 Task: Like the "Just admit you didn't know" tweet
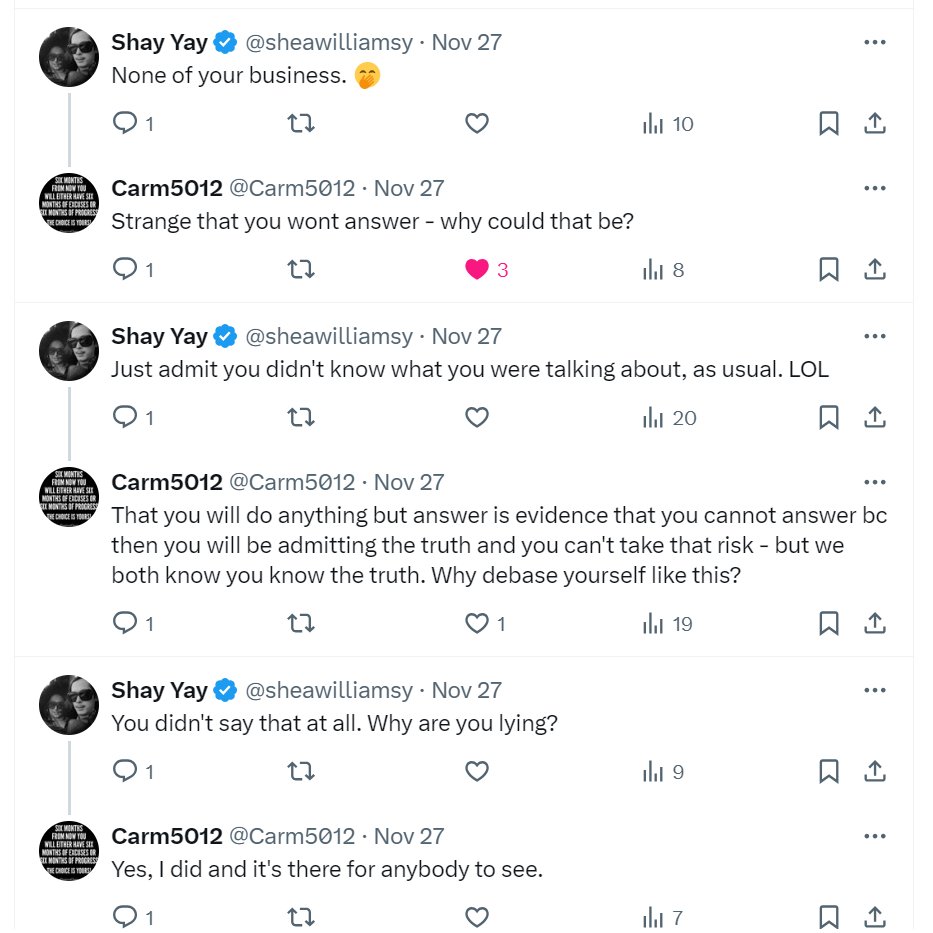pos(477,417)
